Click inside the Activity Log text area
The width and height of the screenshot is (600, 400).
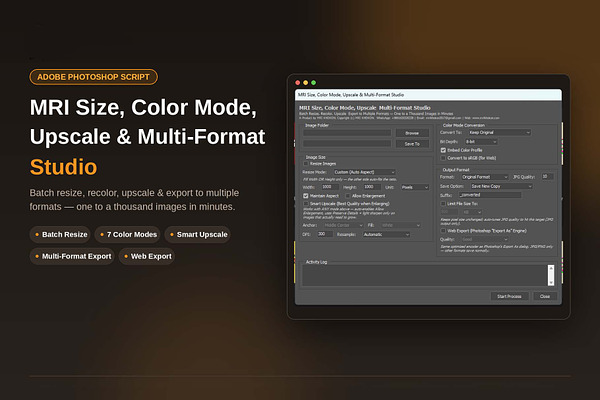425,275
